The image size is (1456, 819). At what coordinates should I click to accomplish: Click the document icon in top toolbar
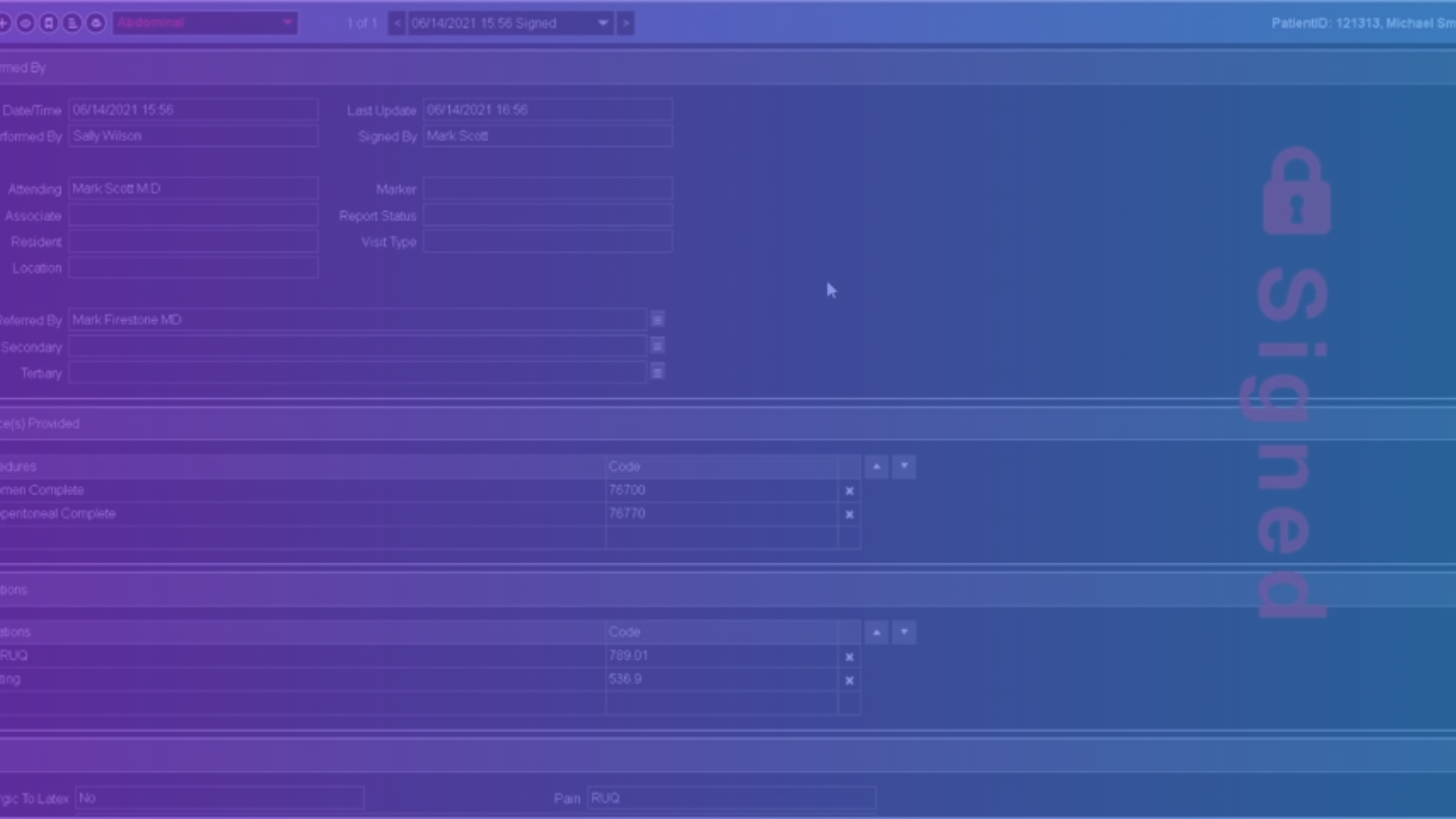pos(72,24)
